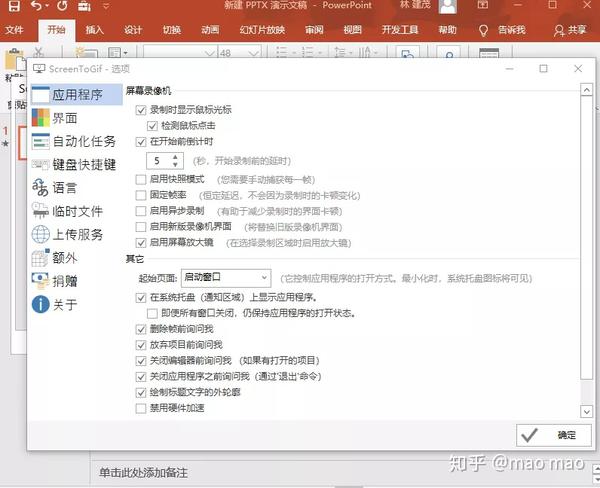600x488 pixels.
Task: Click the PowerPoint undo arrow
Action: pyautogui.click(x=36, y=6)
